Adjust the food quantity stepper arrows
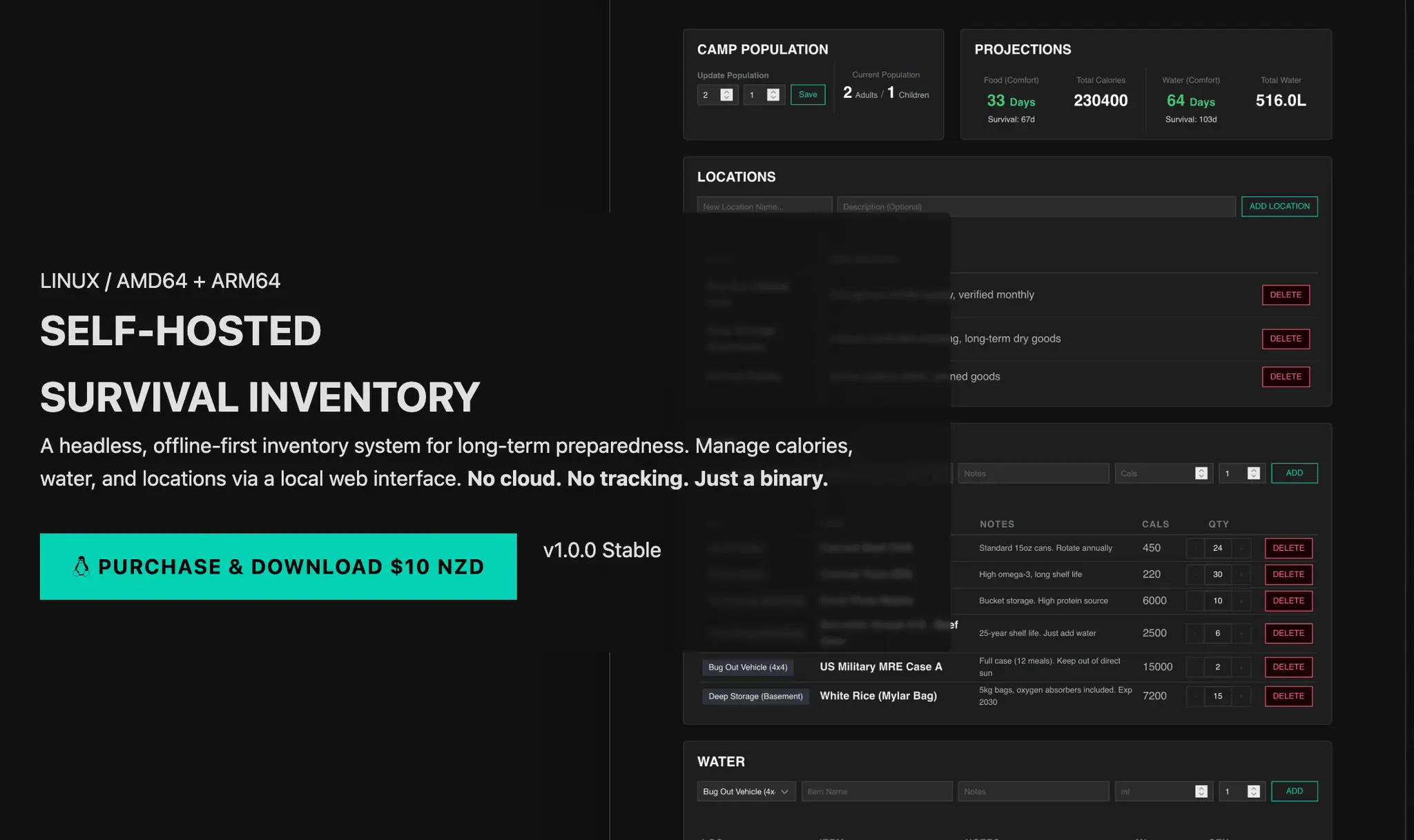Viewport: 1414px width, 840px height. 1254,473
